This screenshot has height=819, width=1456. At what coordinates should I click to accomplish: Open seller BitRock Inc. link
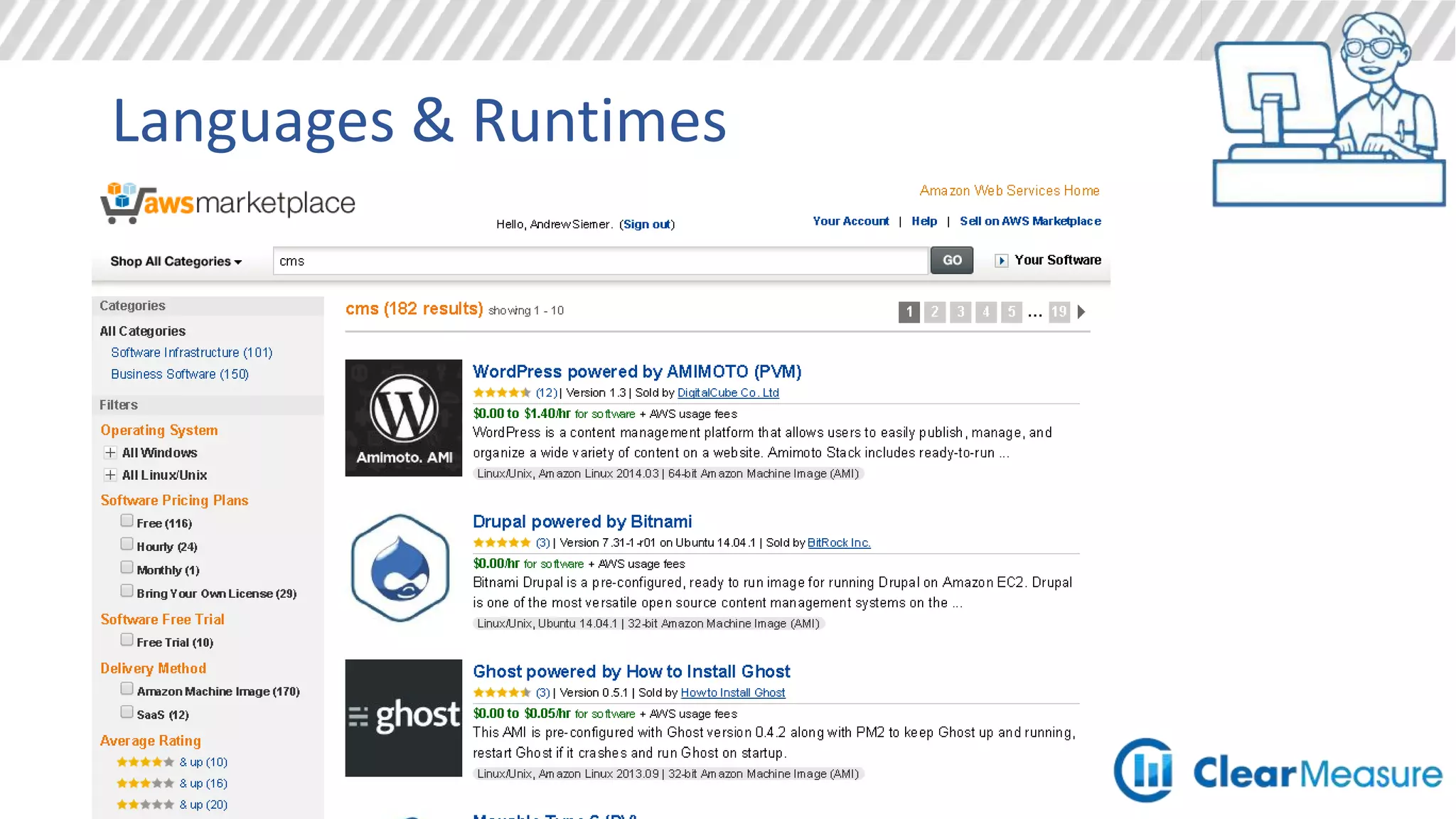(839, 542)
